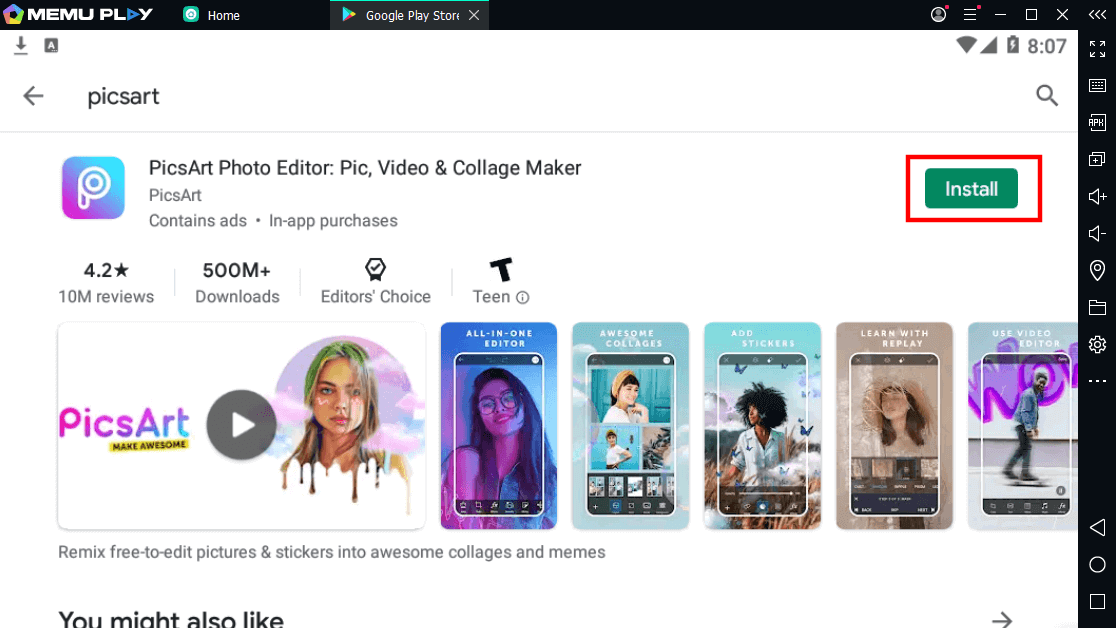
Task: Open the multi-instance manager icon
Action: point(1097,159)
